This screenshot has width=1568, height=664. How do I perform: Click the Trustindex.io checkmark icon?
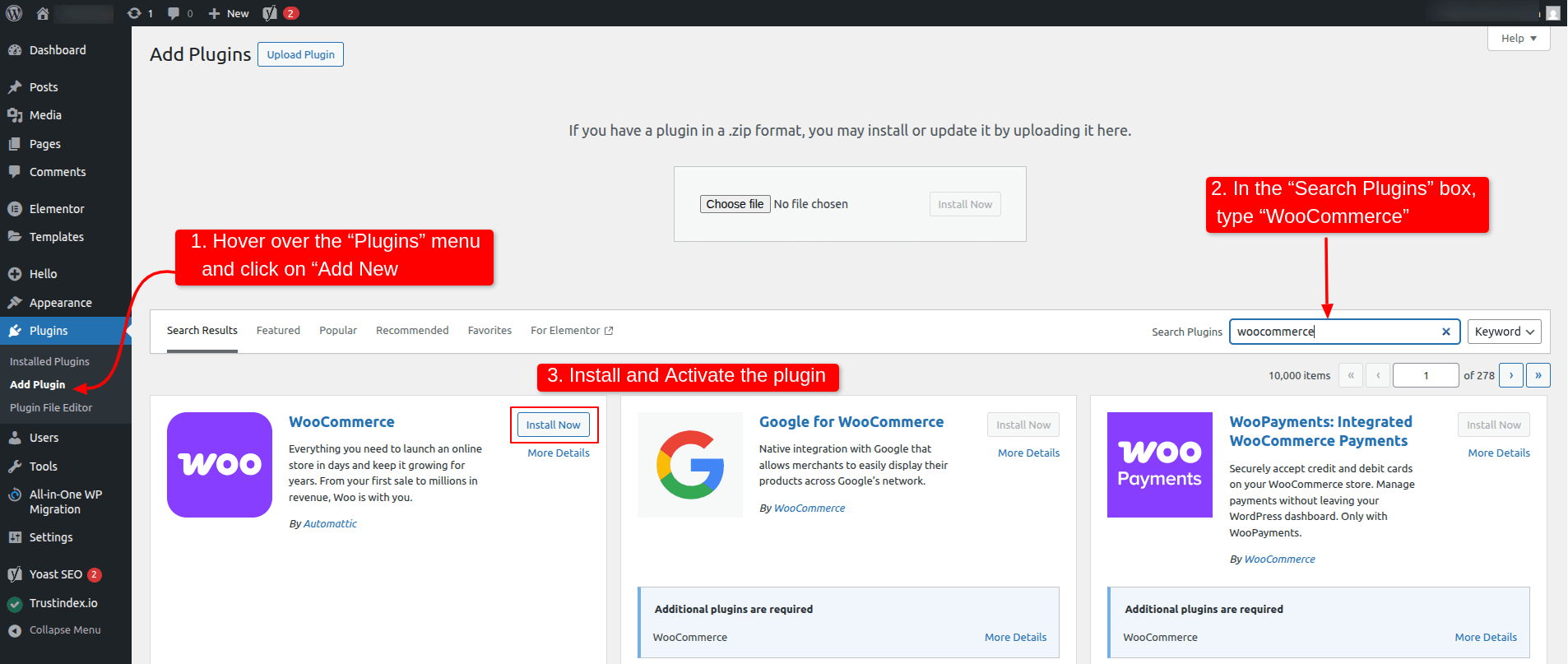[15, 603]
